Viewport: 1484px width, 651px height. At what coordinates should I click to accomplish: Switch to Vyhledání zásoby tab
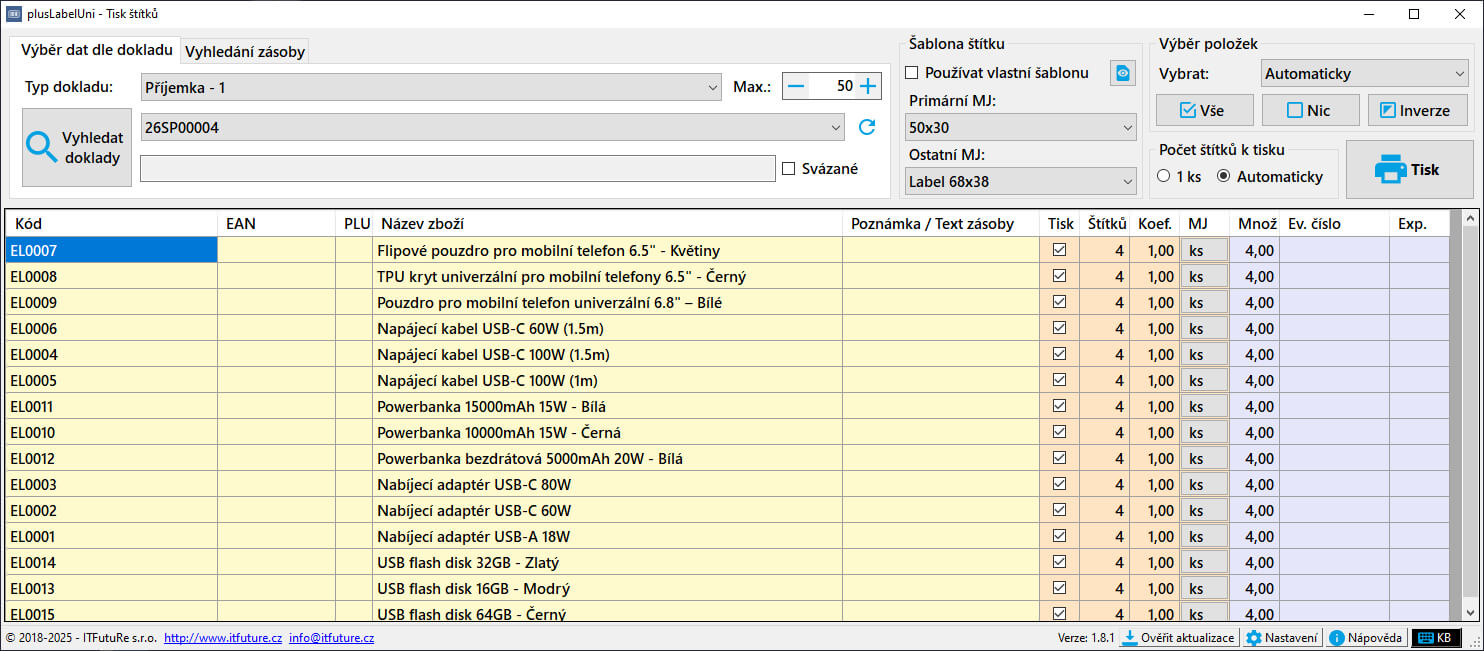[x=245, y=51]
